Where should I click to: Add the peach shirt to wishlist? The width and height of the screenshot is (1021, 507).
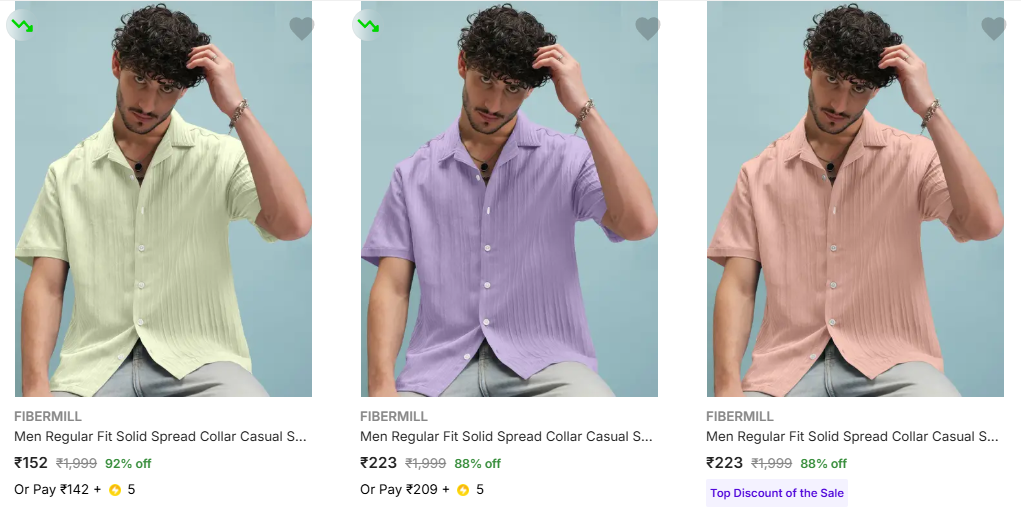[993, 29]
